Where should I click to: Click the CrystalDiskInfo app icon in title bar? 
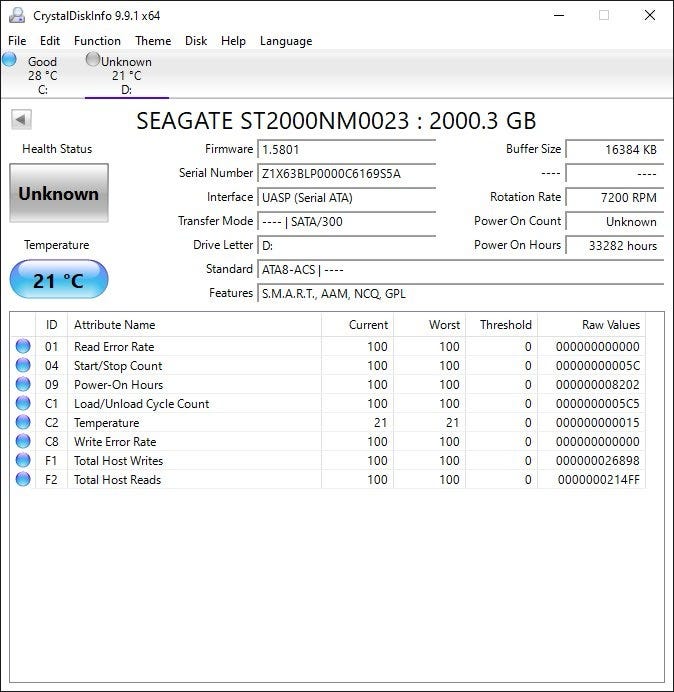coord(17,15)
